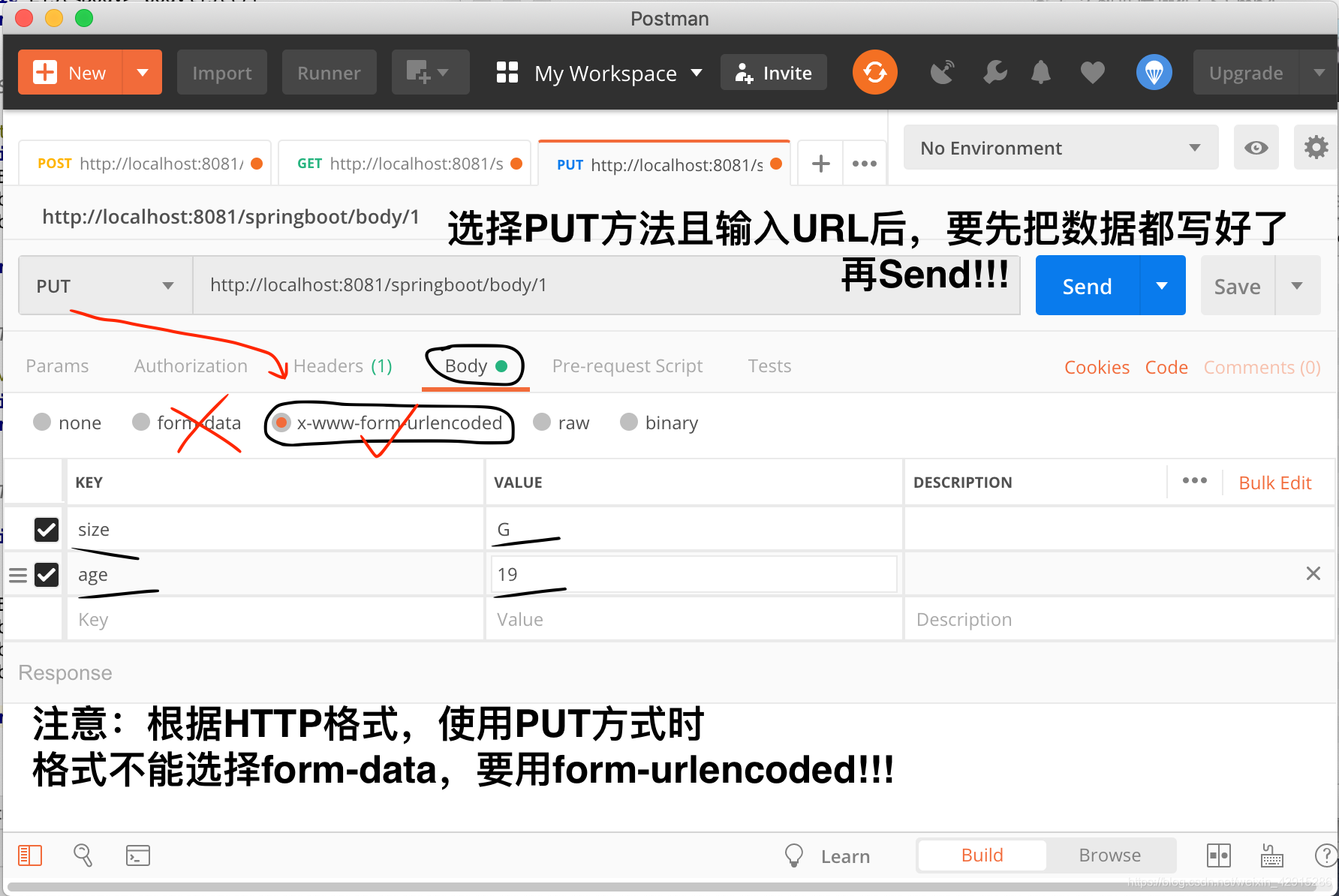Open the Postman console icon
This screenshot has width=1339, height=896.
pos(138,855)
